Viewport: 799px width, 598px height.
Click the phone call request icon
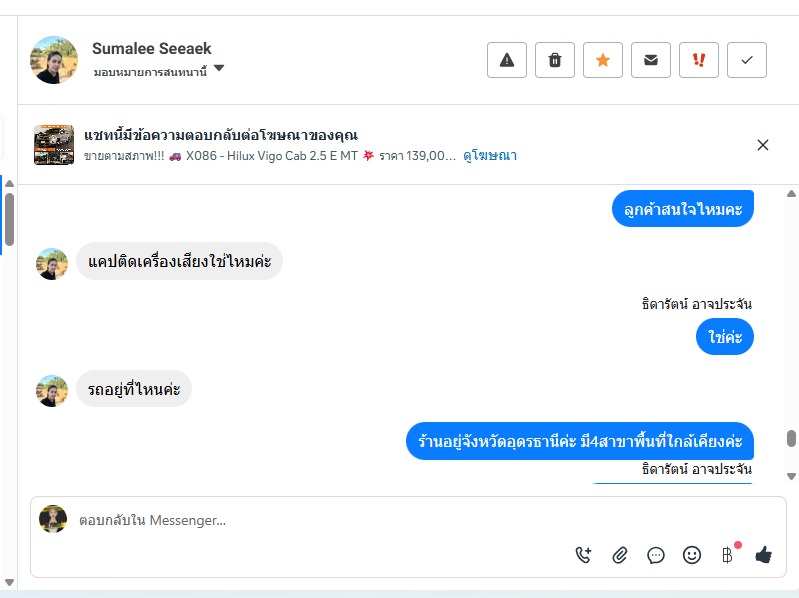coord(584,555)
